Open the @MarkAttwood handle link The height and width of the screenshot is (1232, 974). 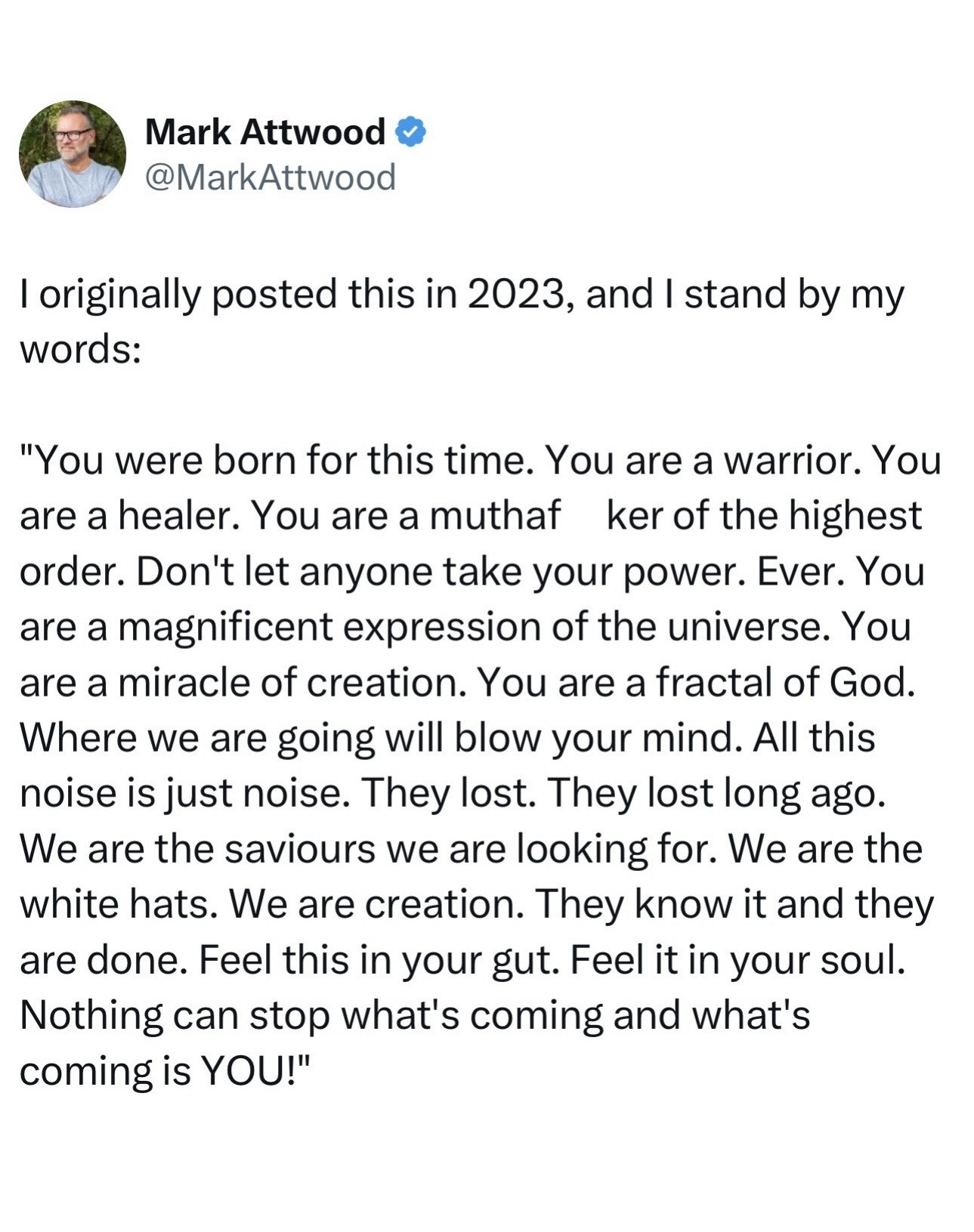270,177
